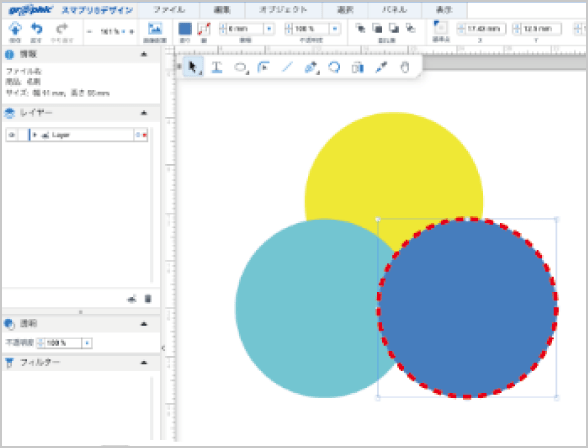Screen dimensions: 588x448
Task: Select the arrow selection tool
Action: 193,67
